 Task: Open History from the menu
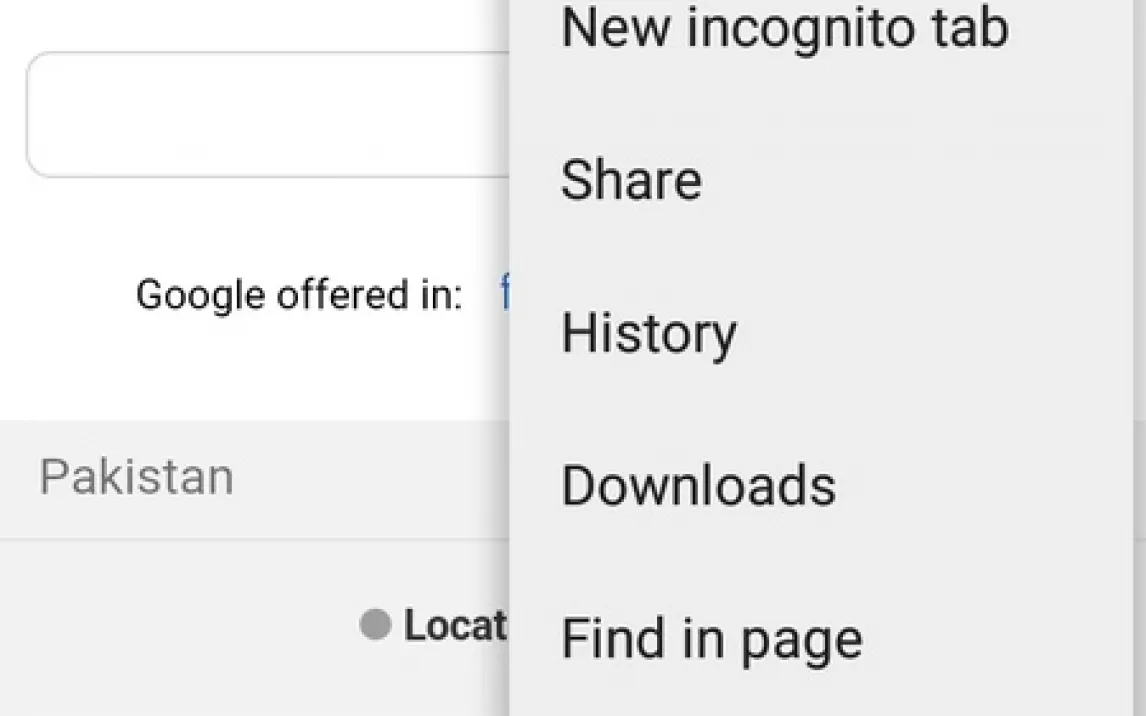[648, 333]
